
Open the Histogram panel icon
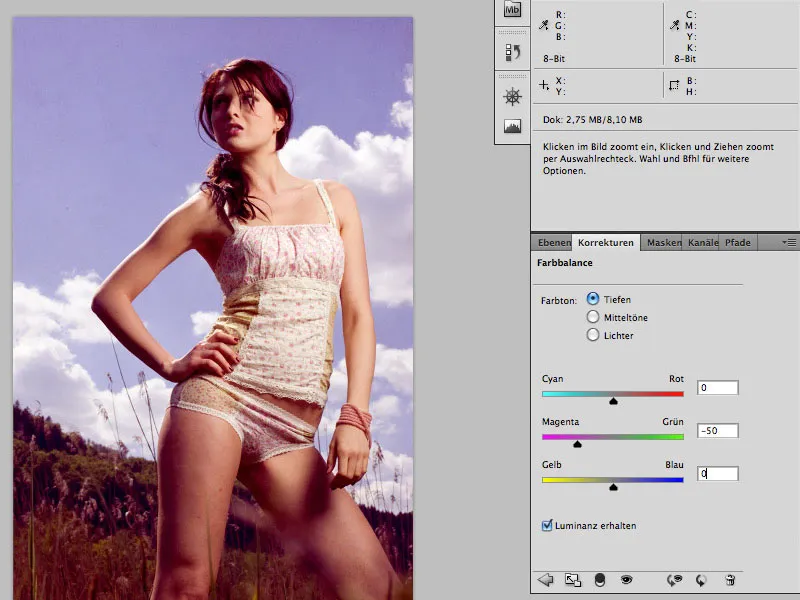click(x=512, y=126)
